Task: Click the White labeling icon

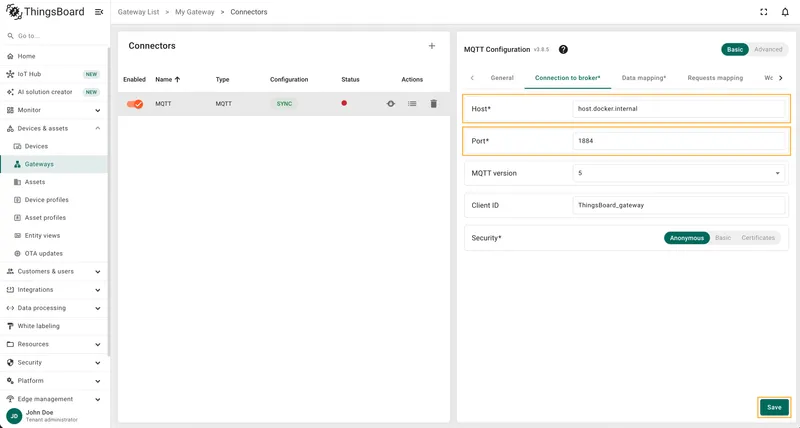Action: pos(10,326)
